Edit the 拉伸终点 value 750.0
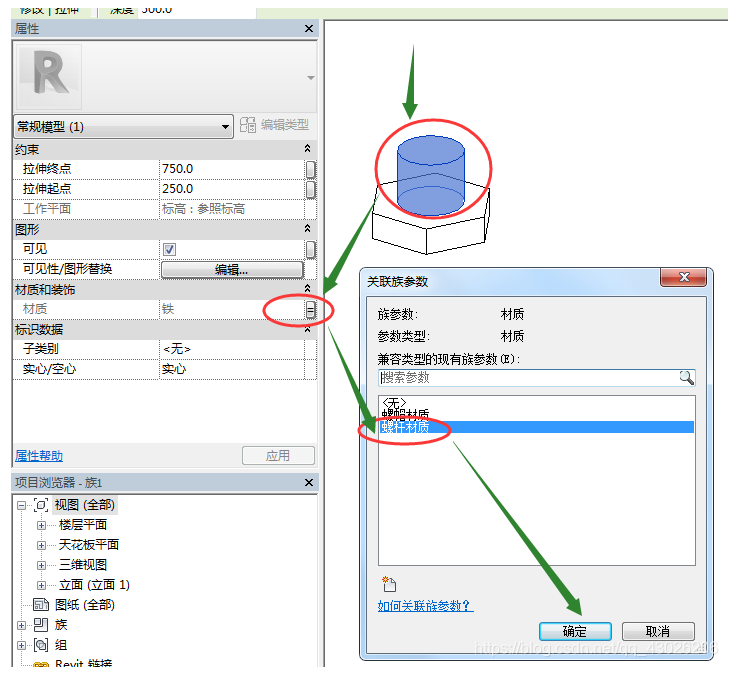This screenshot has width=737, height=677. point(232,169)
